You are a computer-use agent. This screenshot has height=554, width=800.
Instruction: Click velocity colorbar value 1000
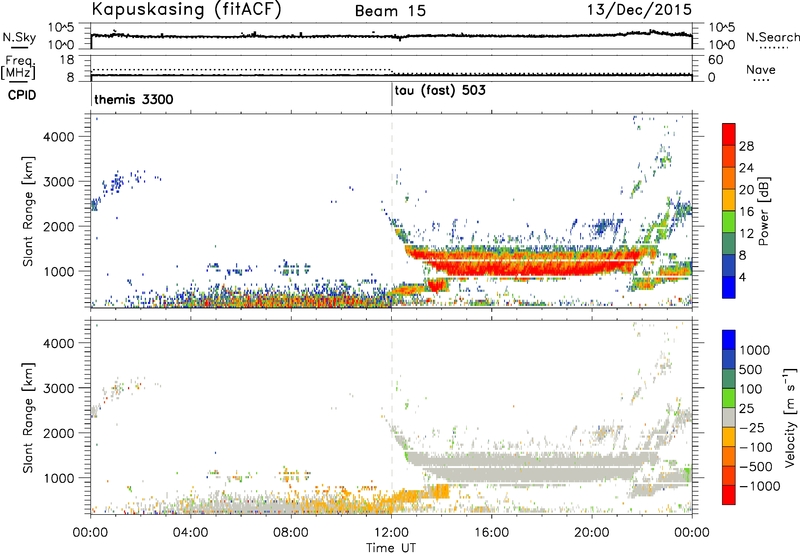755,350
